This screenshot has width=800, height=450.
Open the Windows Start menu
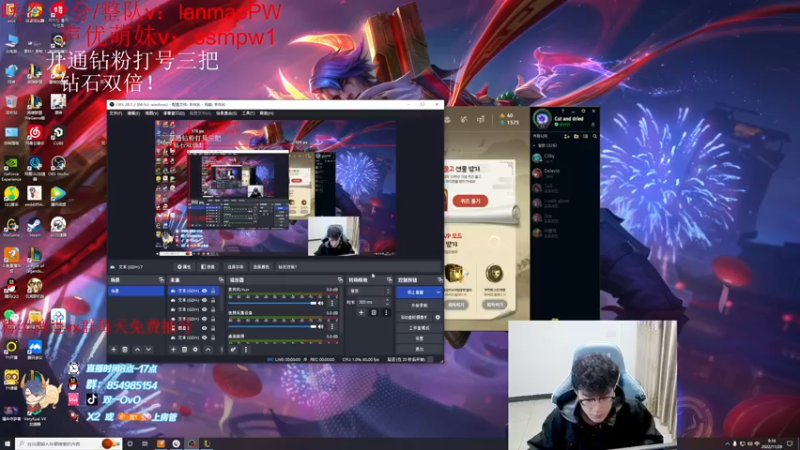pyautogui.click(x=7, y=444)
